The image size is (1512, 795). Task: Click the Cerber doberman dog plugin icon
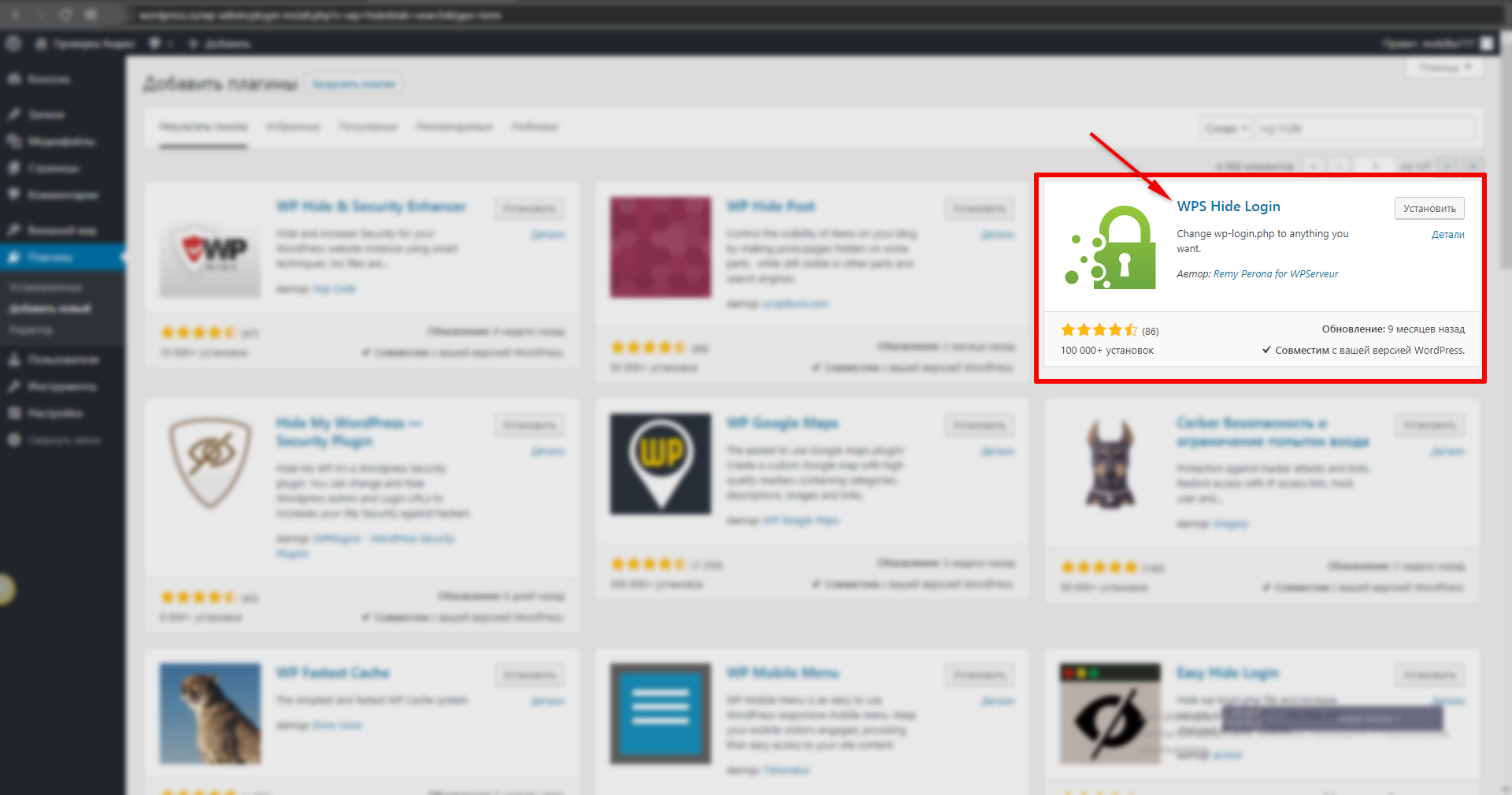pos(1110,464)
